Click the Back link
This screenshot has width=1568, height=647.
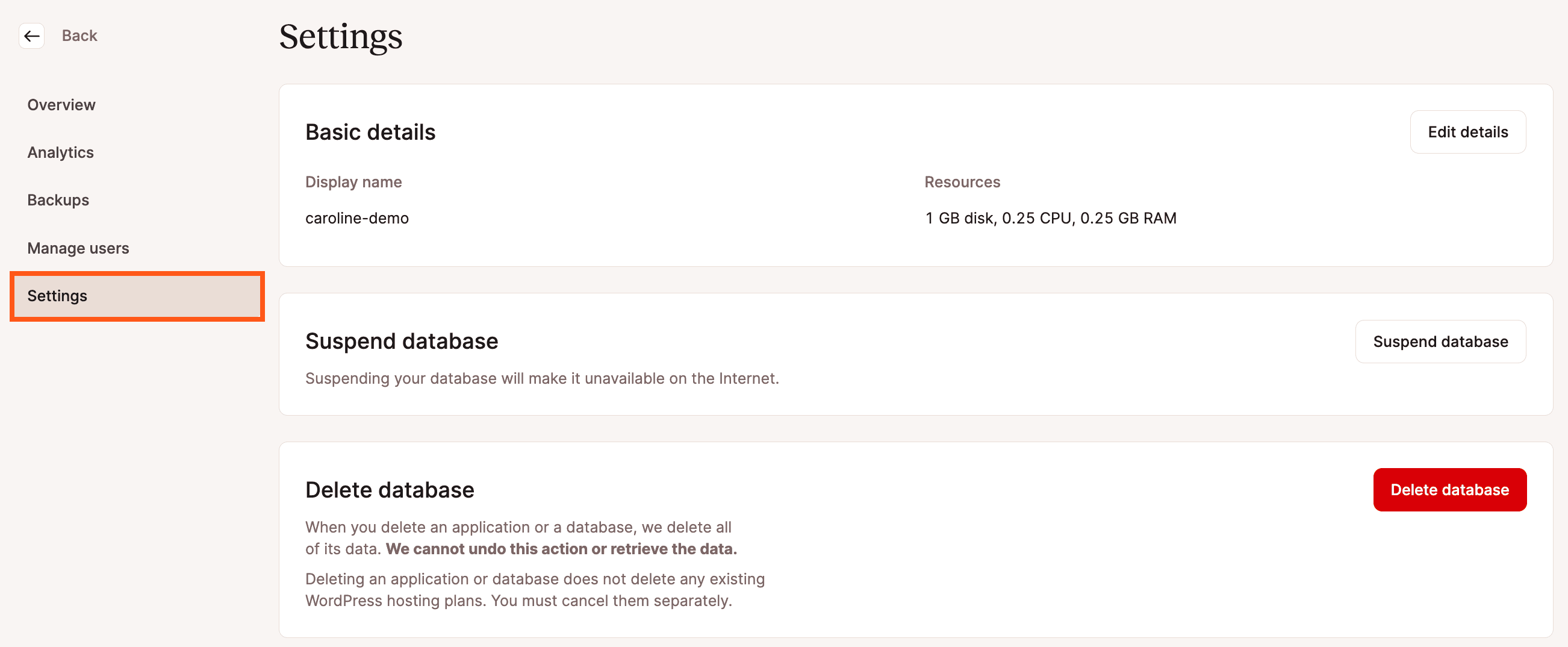coord(79,36)
